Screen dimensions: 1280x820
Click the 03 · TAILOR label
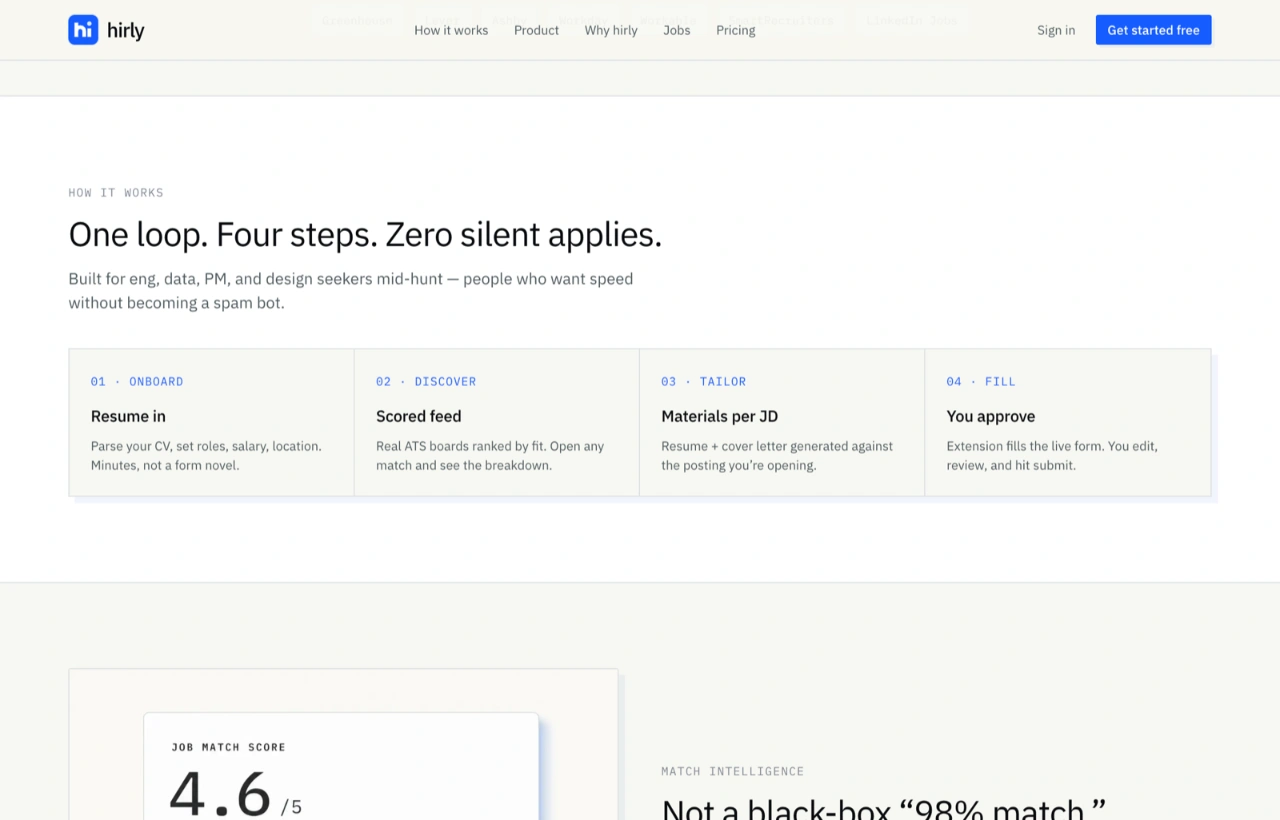pos(704,381)
